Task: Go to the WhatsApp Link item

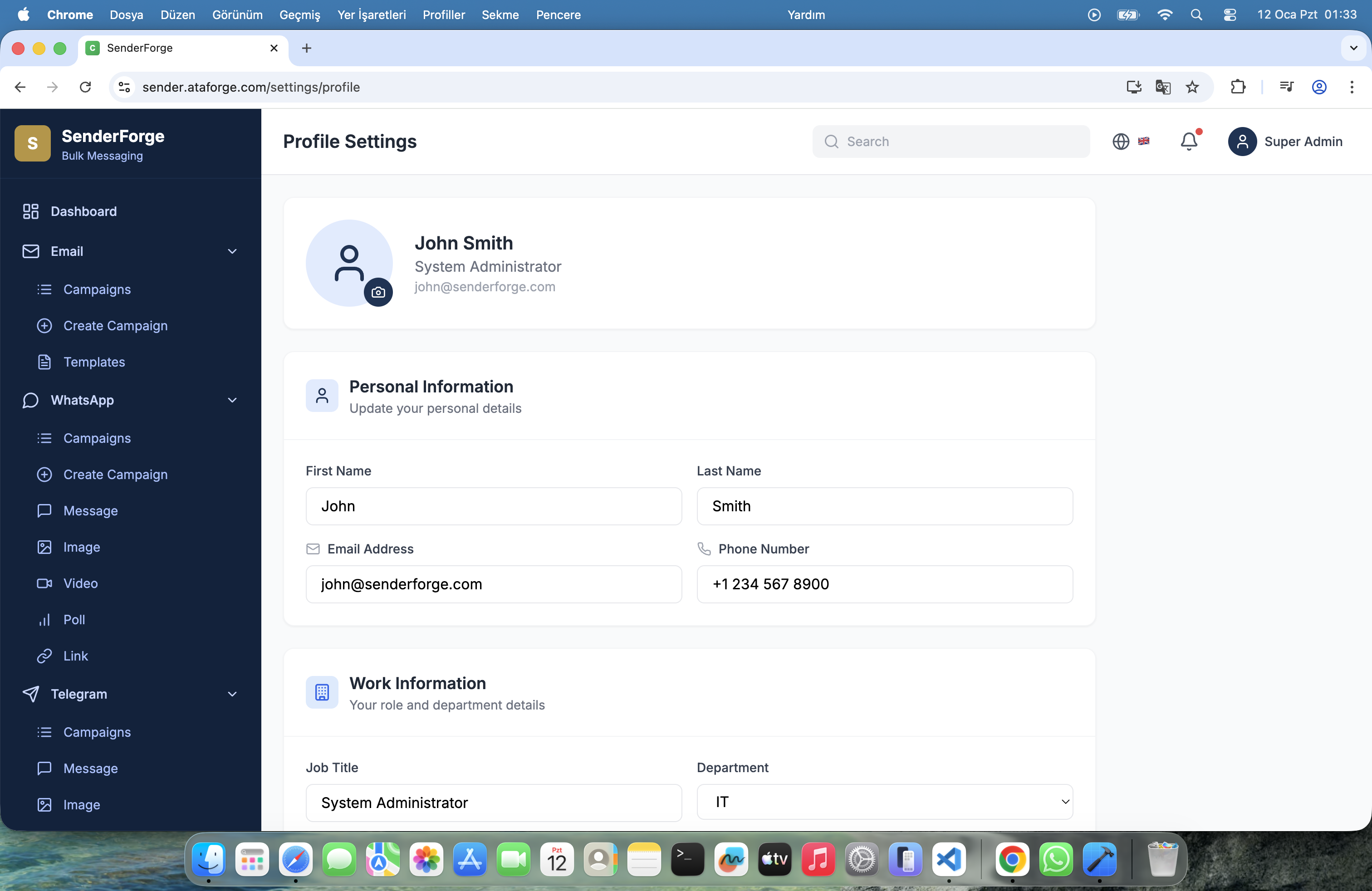Action: 75,656
